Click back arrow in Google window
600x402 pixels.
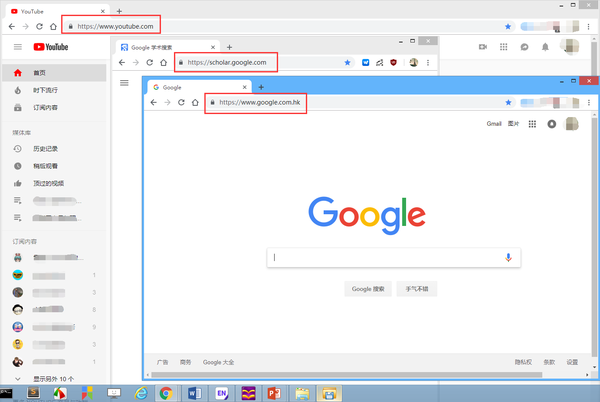[x=154, y=102]
